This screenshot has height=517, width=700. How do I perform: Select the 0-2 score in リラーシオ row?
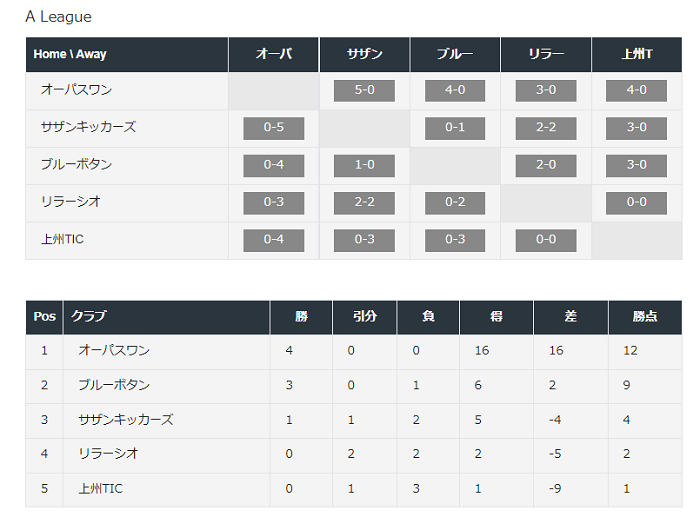click(x=455, y=203)
